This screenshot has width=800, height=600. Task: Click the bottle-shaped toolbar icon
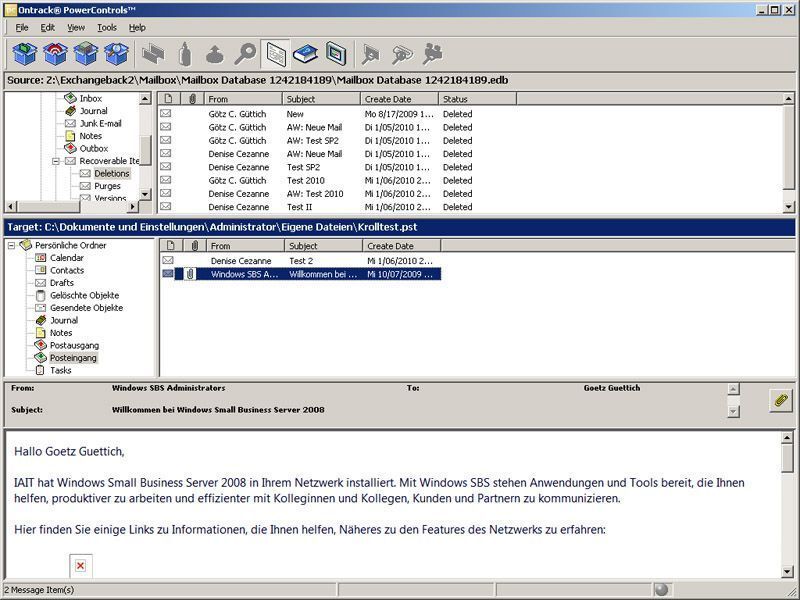click(183, 53)
